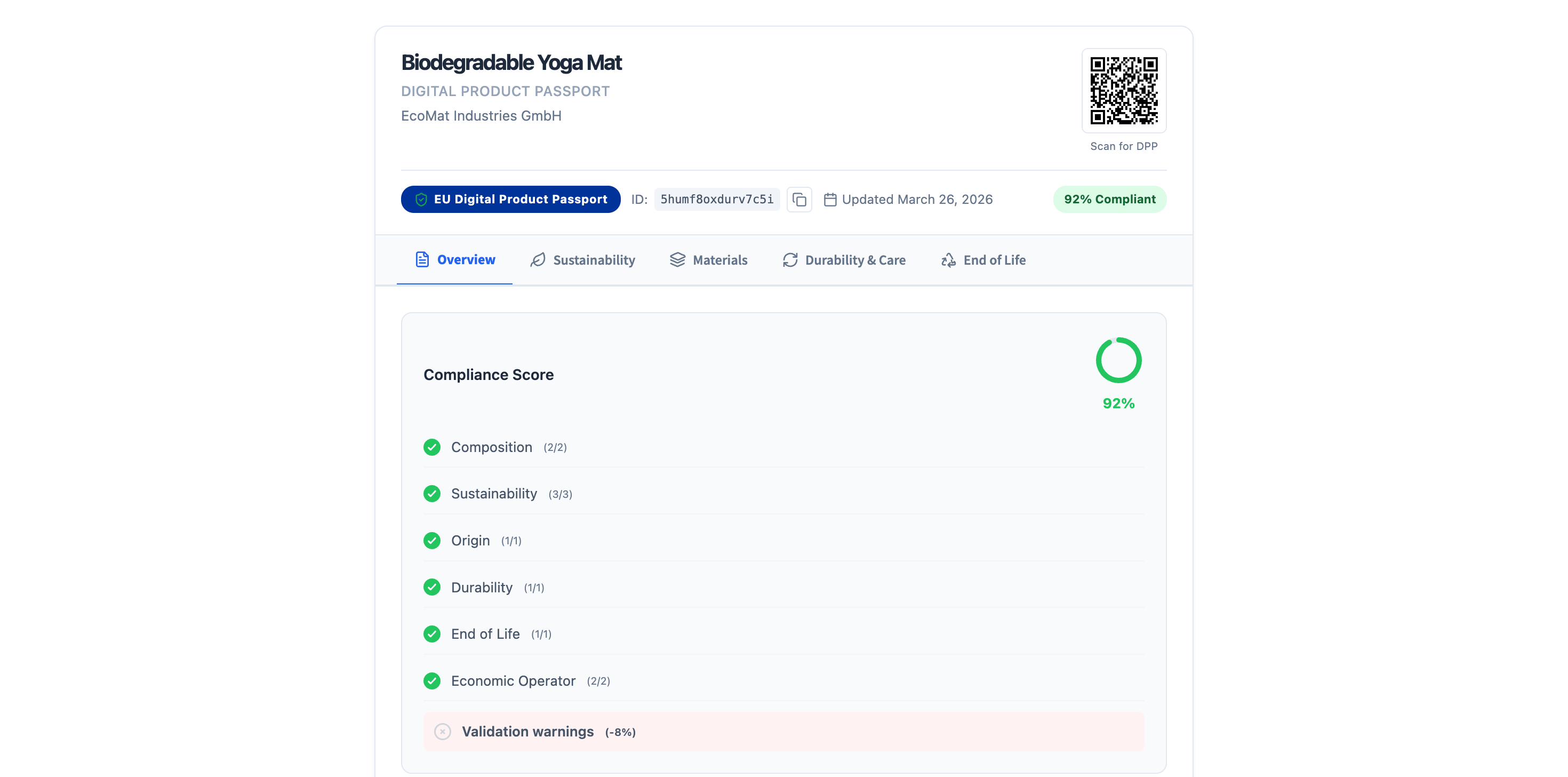The height and width of the screenshot is (777, 1568).
Task: Click the EU Digital Product Passport badge
Action: point(511,200)
